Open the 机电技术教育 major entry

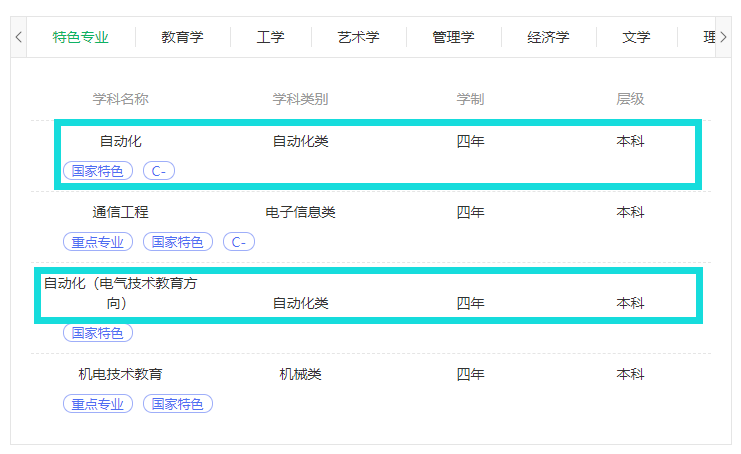point(120,374)
